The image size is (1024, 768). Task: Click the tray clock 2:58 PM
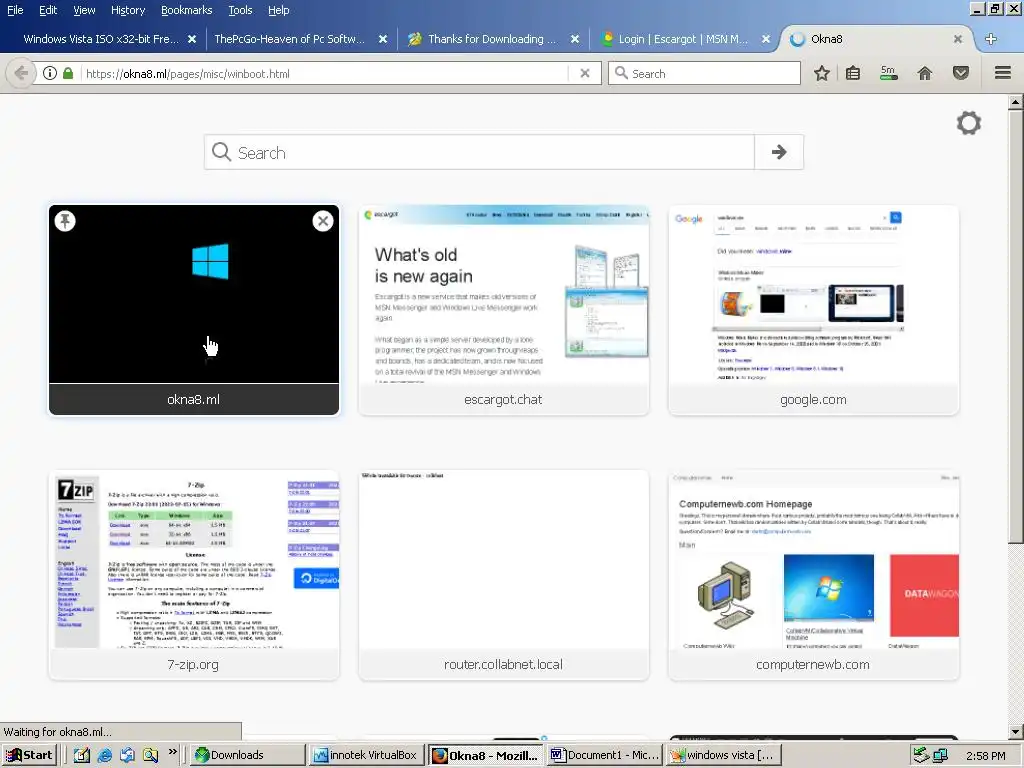985,756
